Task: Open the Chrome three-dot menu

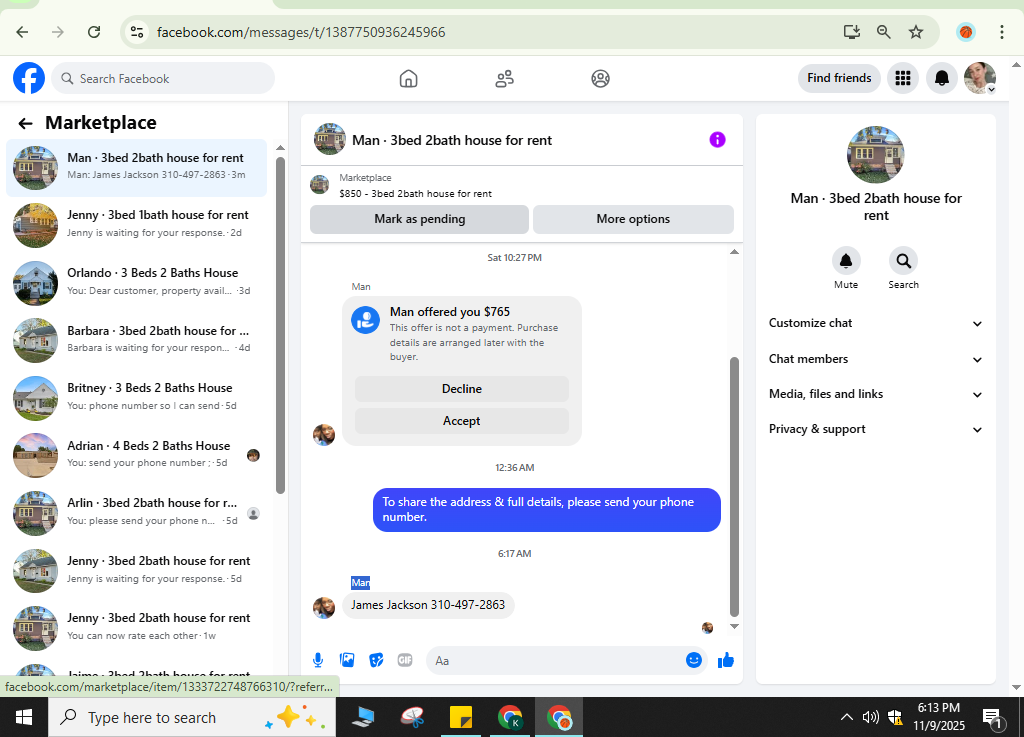Action: 1001,32
